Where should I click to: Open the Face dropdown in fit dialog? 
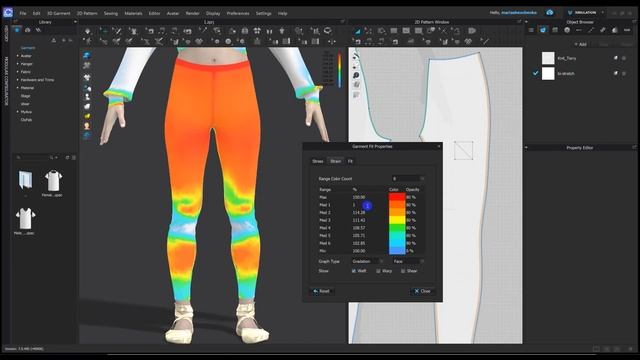[409, 261]
